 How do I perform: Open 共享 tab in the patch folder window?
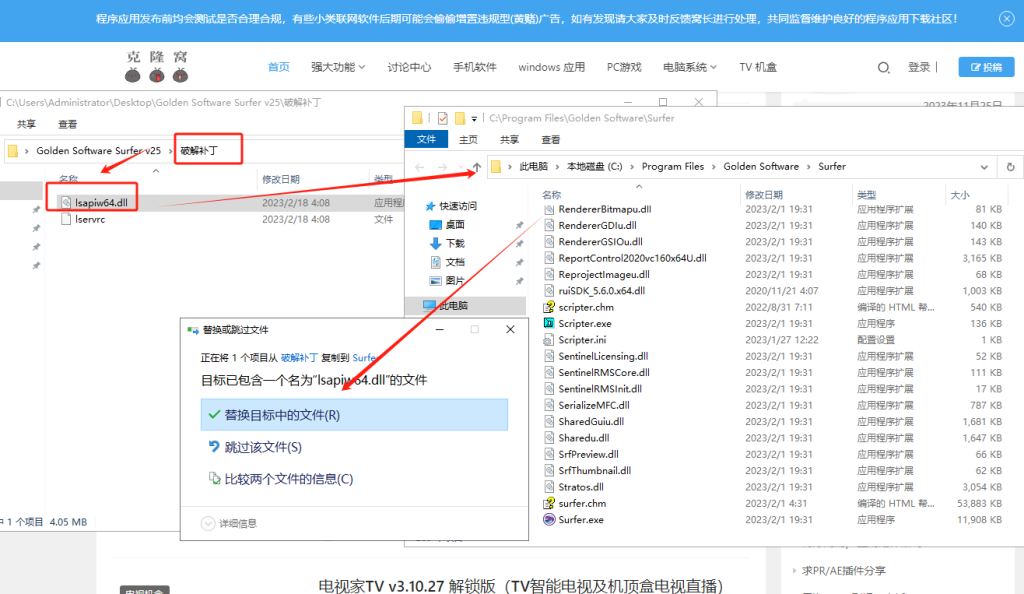point(26,124)
